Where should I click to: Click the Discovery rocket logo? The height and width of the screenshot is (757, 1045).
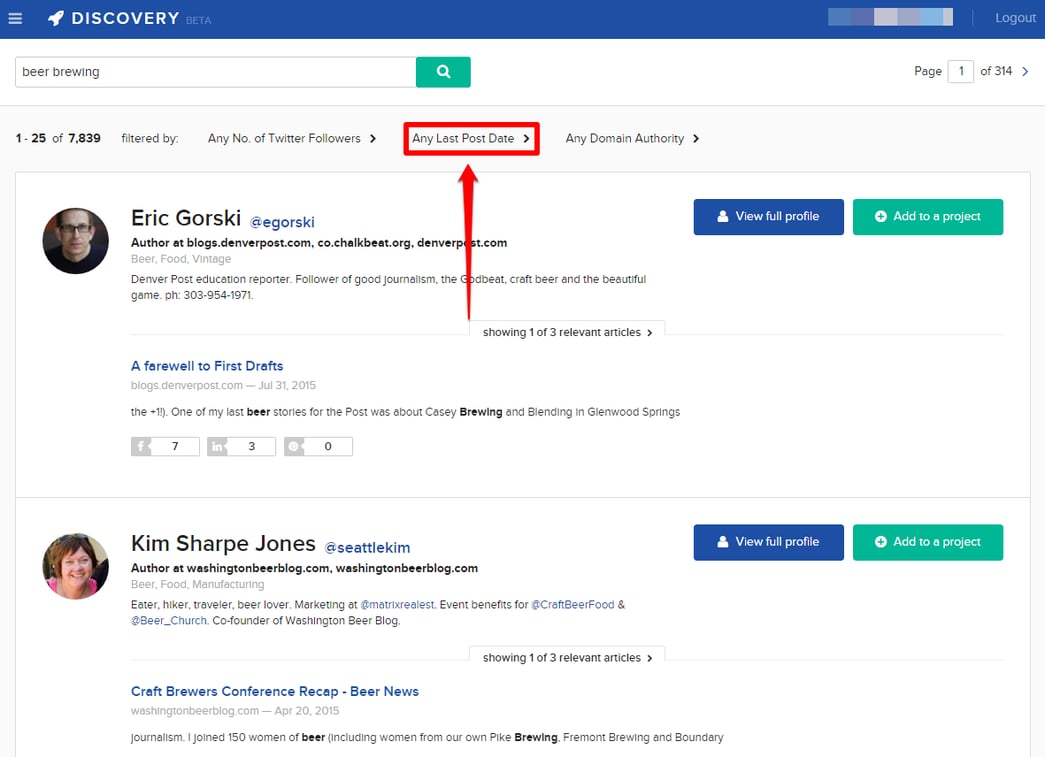pos(57,18)
